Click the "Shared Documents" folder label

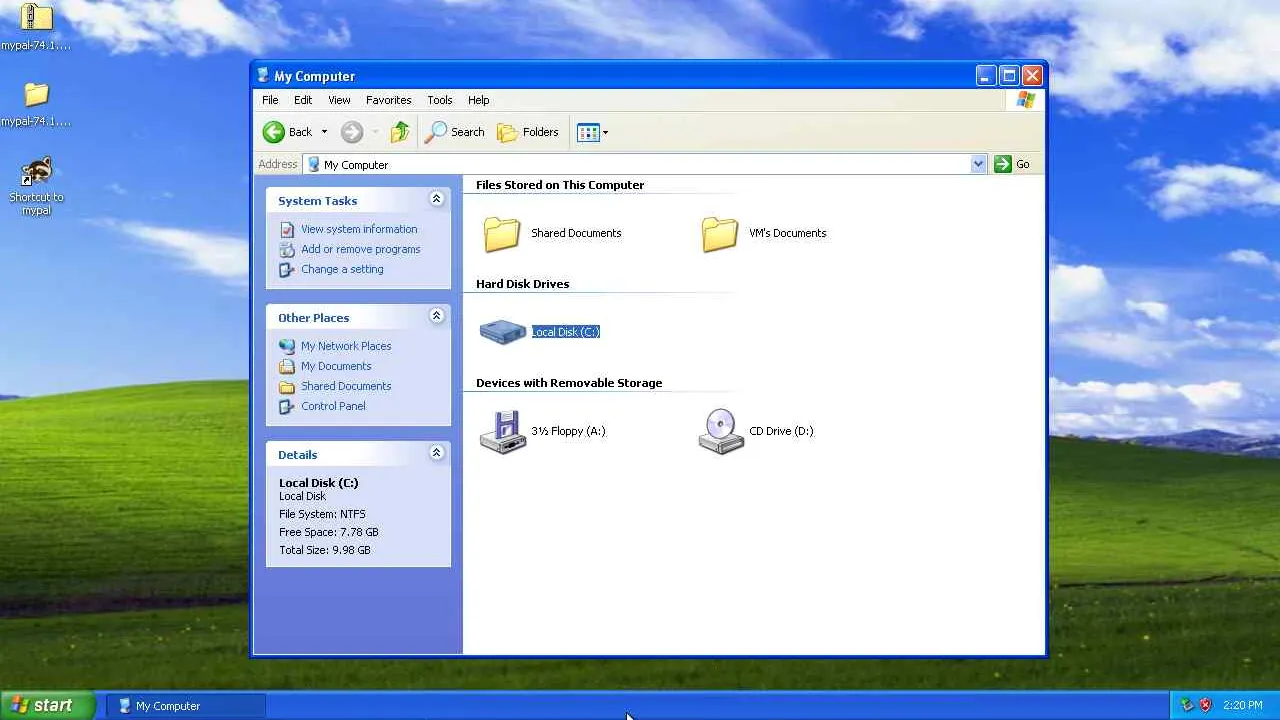point(576,233)
